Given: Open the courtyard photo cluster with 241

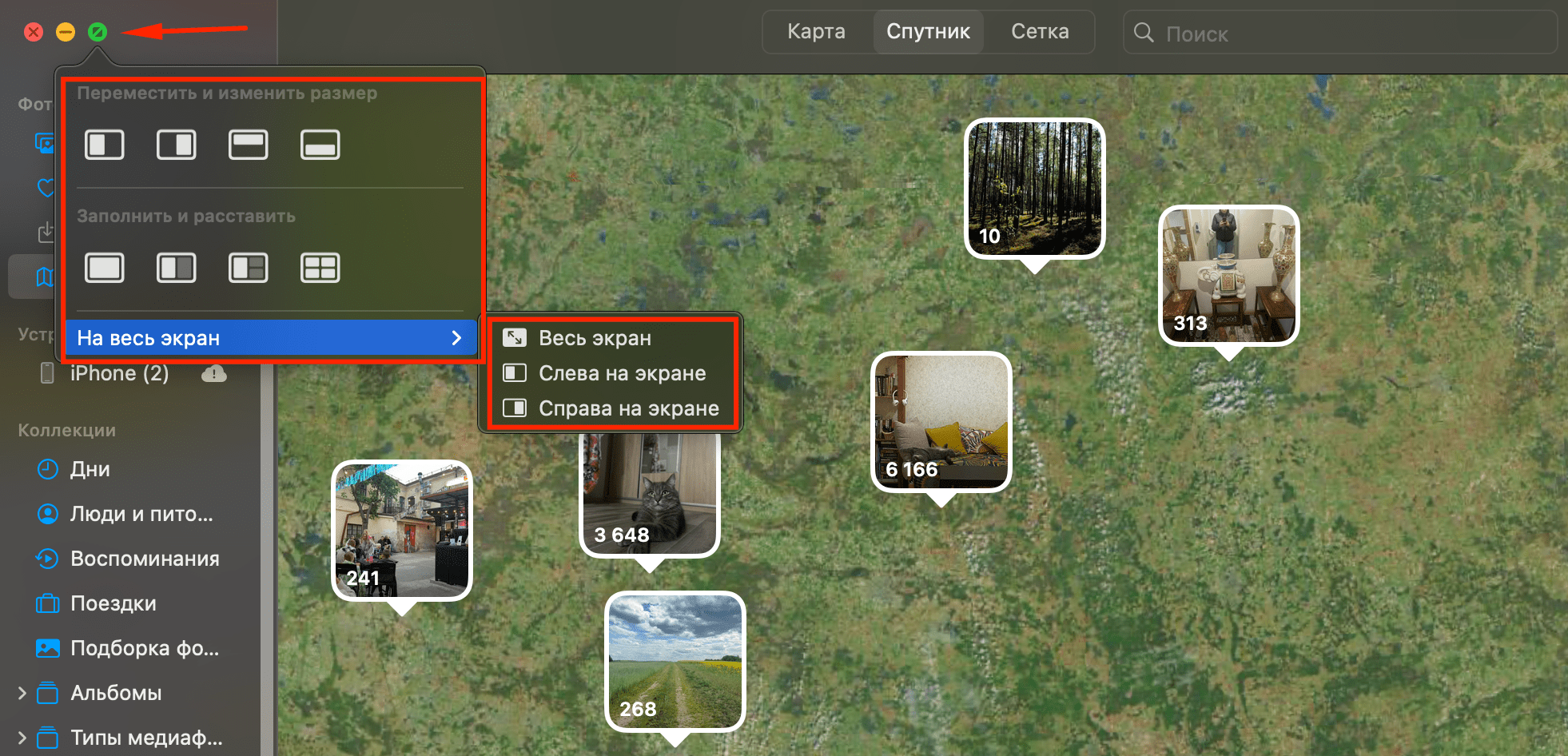Looking at the screenshot, I should coord(402,531).
